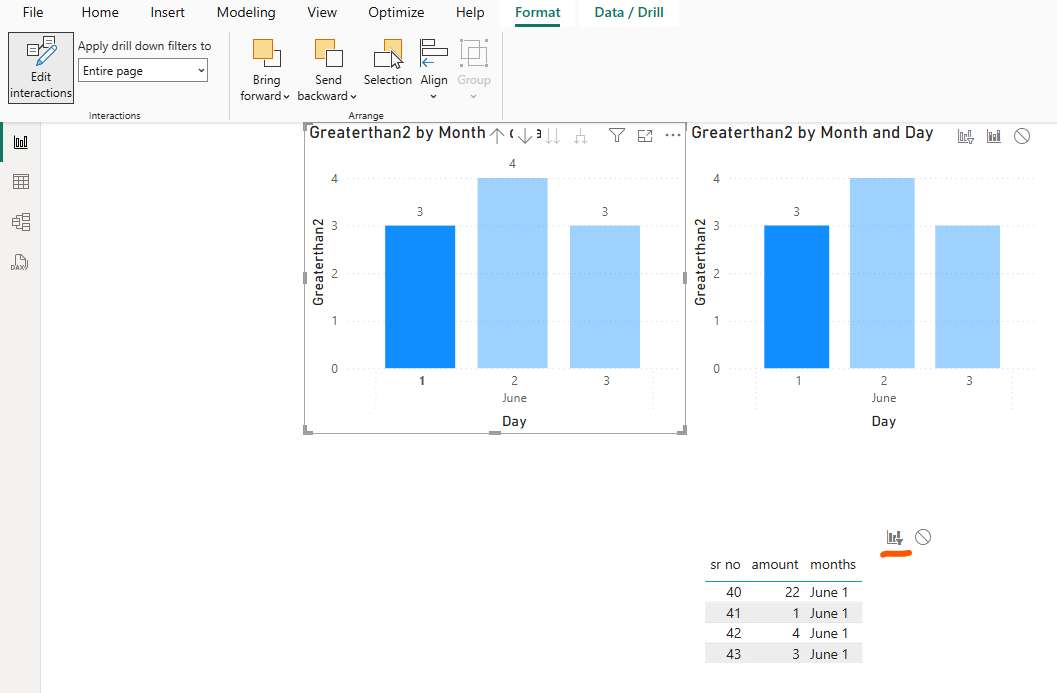The width and height of the screenshot is (1057, 693).
Task: Click the right chart title text
Action: click(x=812, y=133)
